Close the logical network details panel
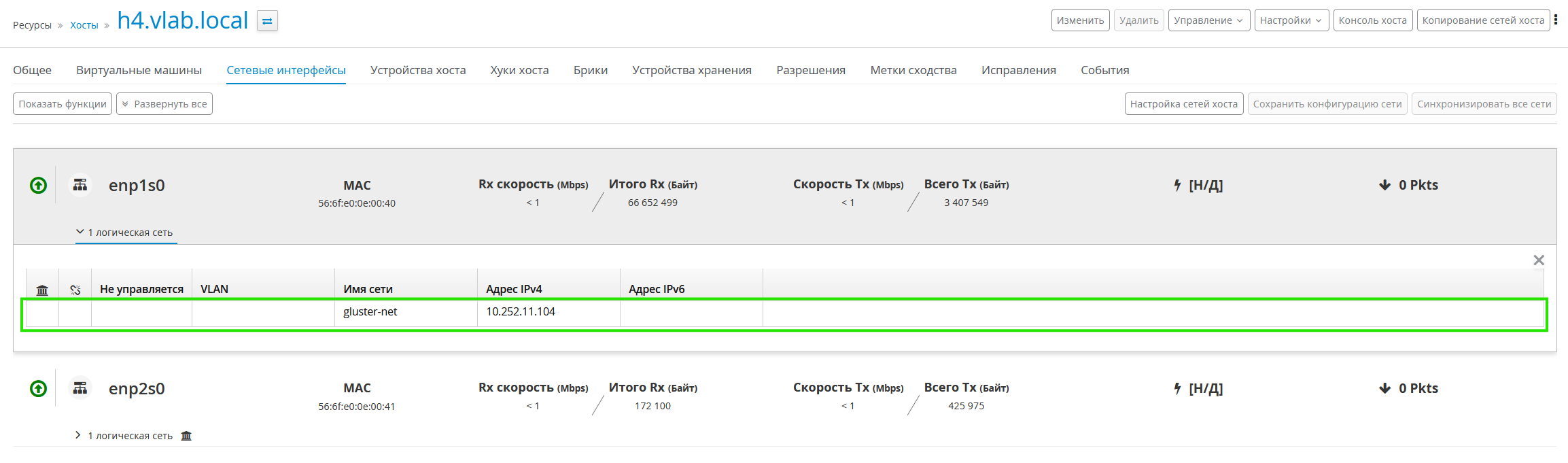This screenshot has height=463, width=1568. [1539, 260]
